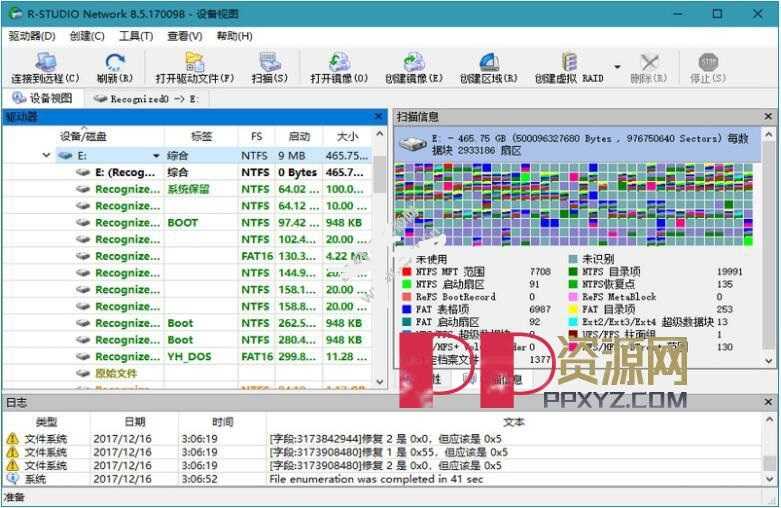Click the blue FAT table entries swatch
This screenshot has height=508, width=781.
click(406, 309)
